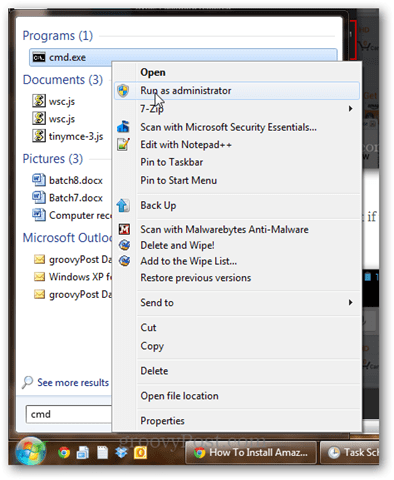Click the script icon of tinymce-3.js
Screen dimensions: 394x480
tap(39, 136)
